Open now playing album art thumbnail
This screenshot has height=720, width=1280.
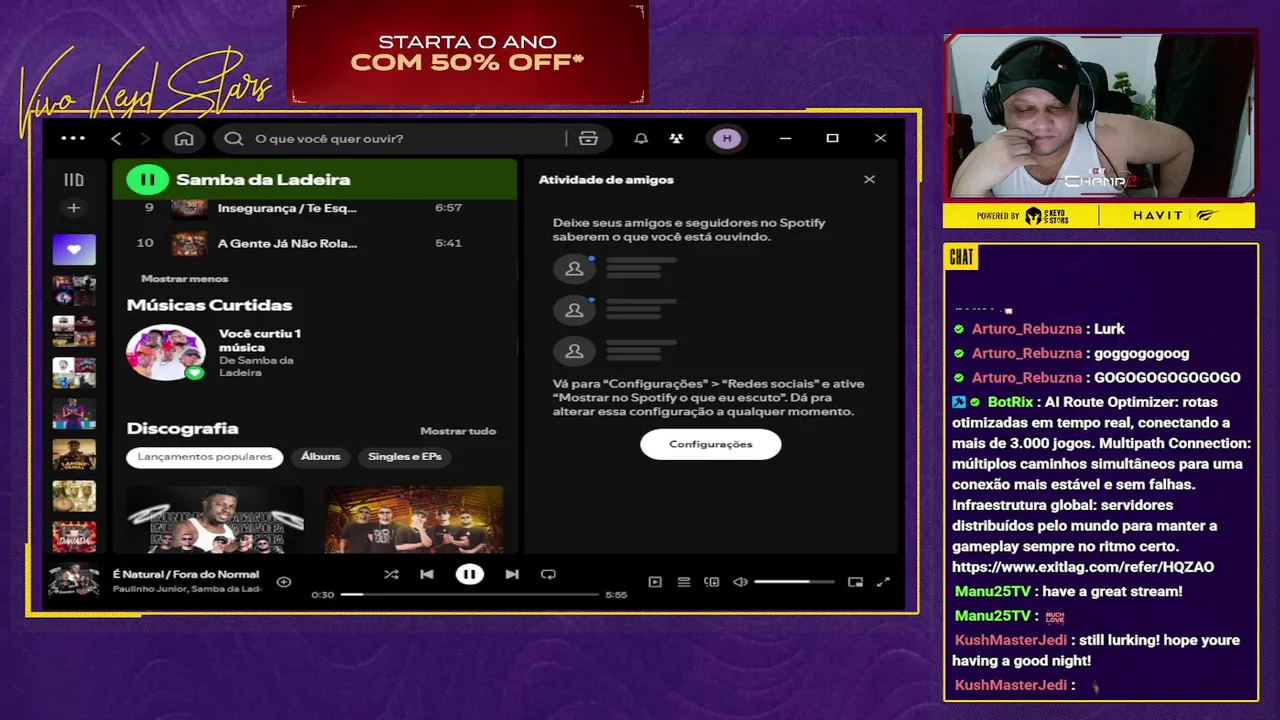74,581
